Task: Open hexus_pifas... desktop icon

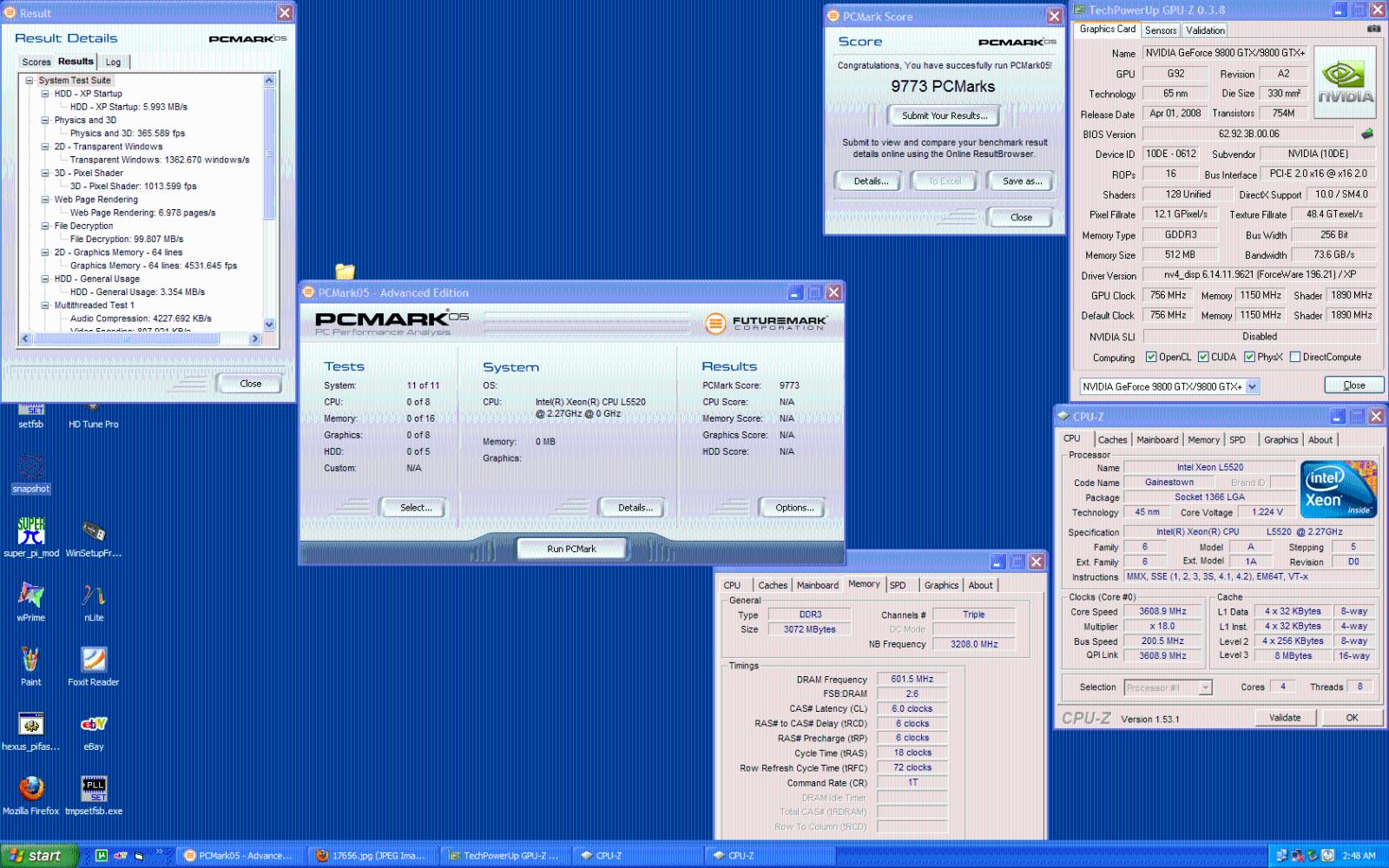Action: tap(31, 730)
